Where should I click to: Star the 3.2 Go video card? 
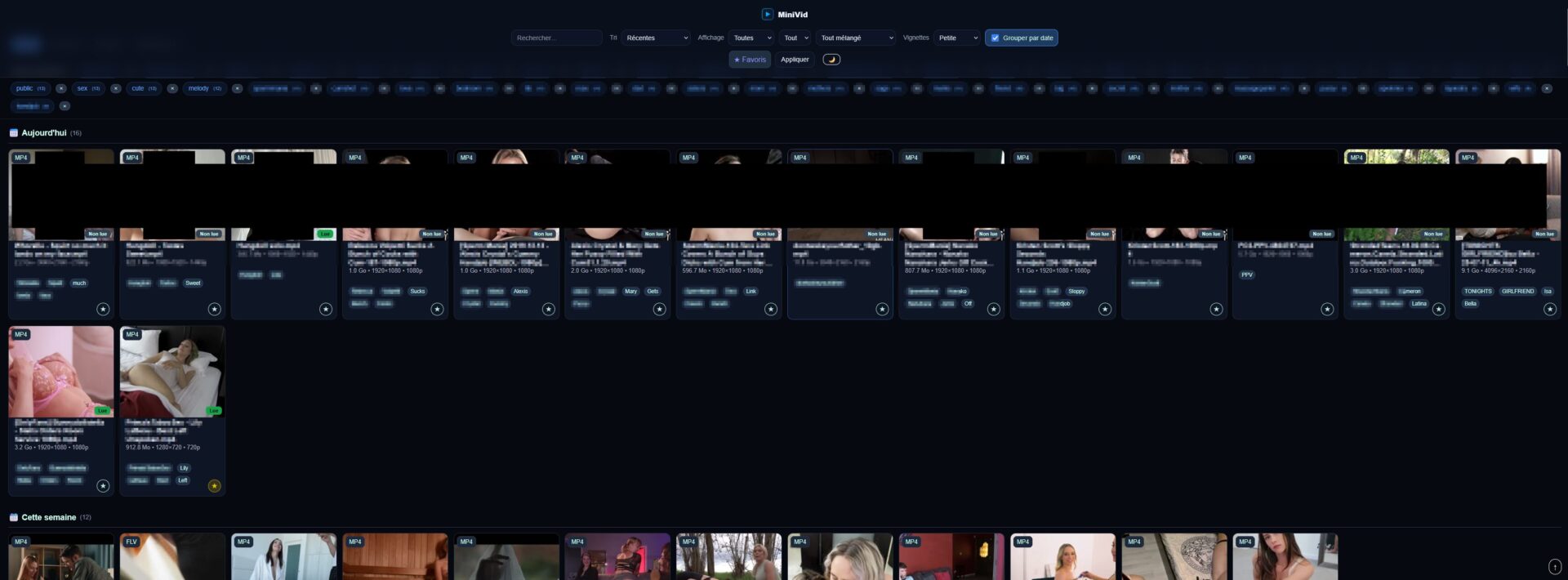point(103,486)
